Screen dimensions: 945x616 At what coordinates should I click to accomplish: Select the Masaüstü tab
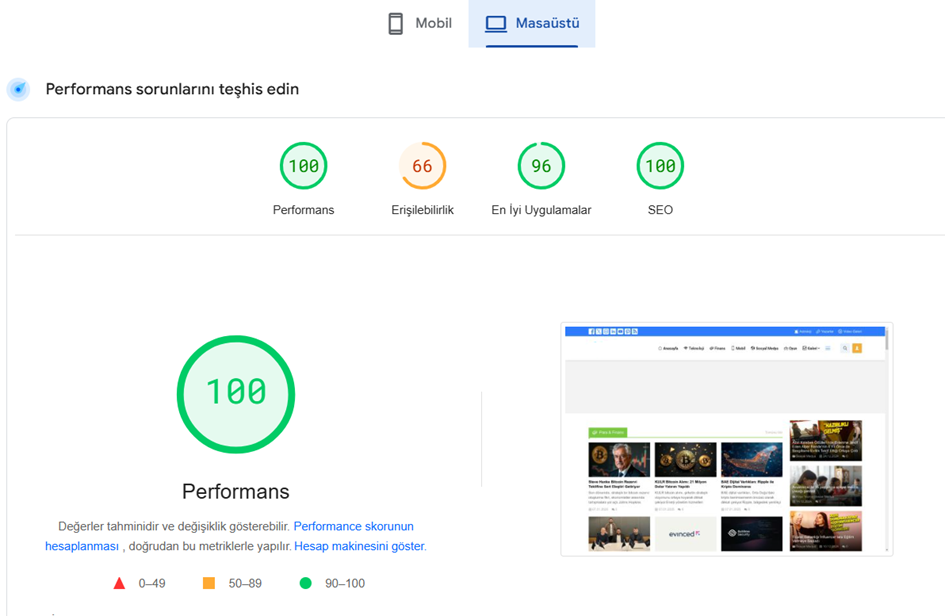(532, 24)
